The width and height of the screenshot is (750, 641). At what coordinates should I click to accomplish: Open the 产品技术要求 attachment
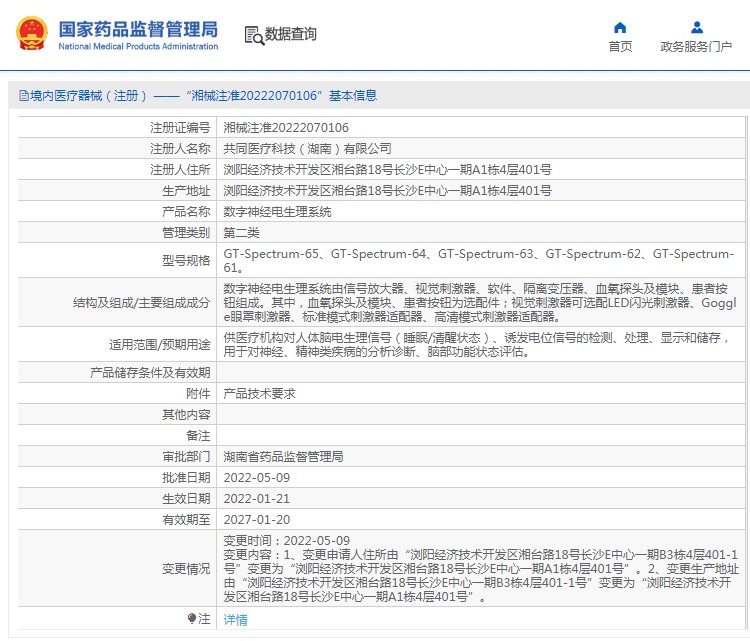point(259,394)
